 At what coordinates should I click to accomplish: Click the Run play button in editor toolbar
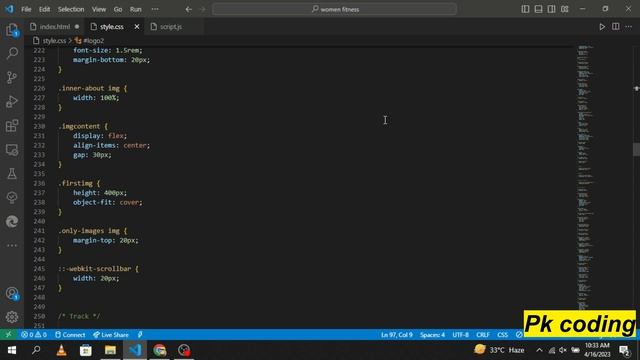(x=602, y=27)
